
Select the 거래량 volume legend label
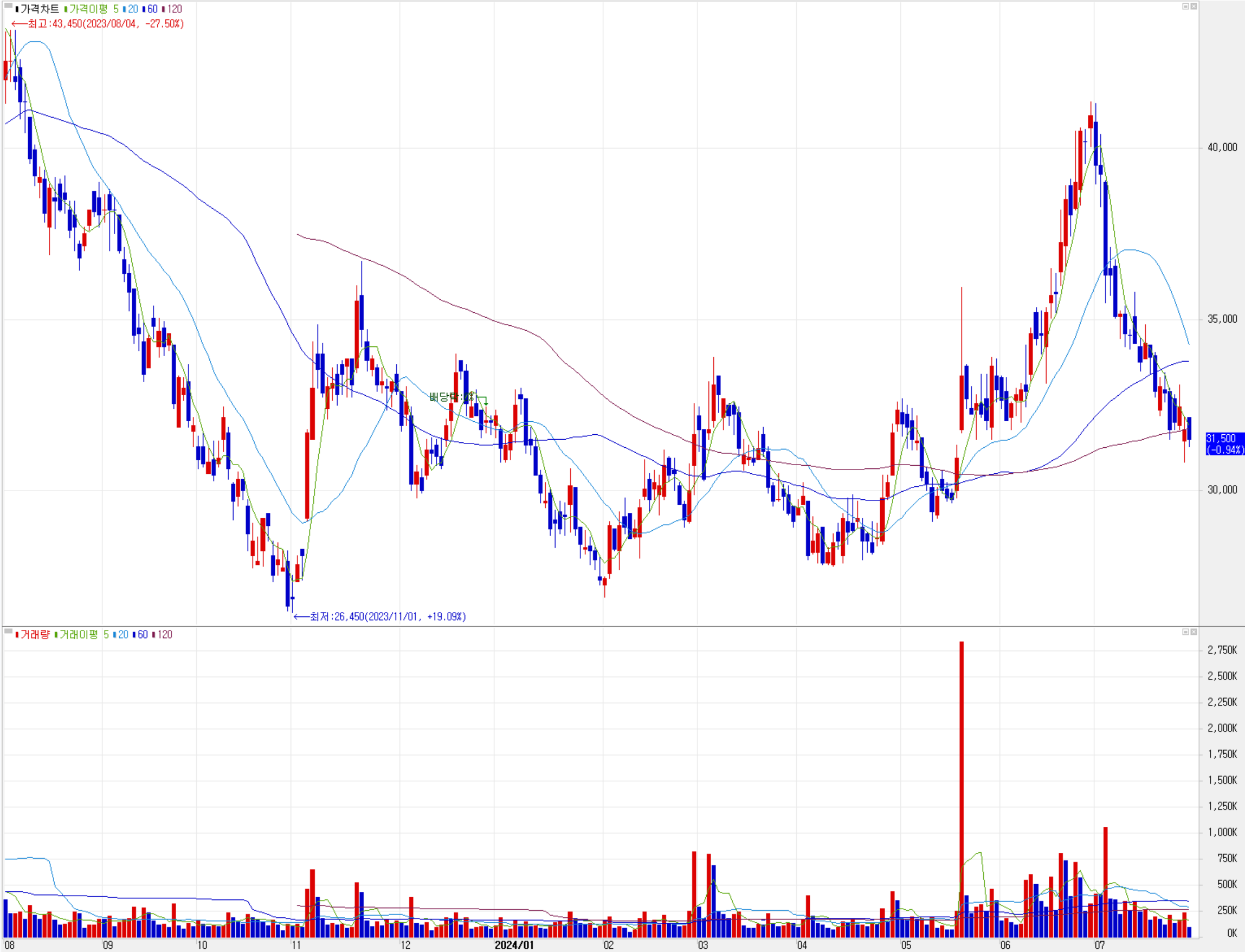[x=35, y=635]
